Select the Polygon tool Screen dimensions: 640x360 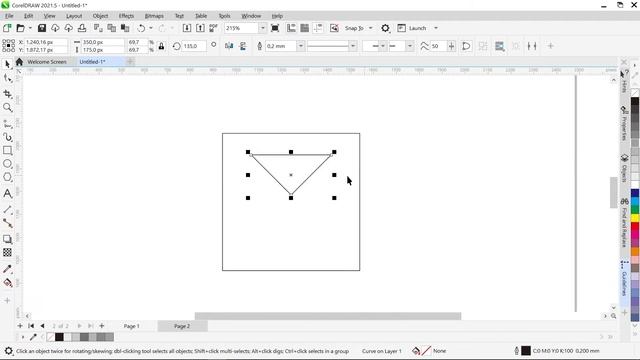point(7,178)
